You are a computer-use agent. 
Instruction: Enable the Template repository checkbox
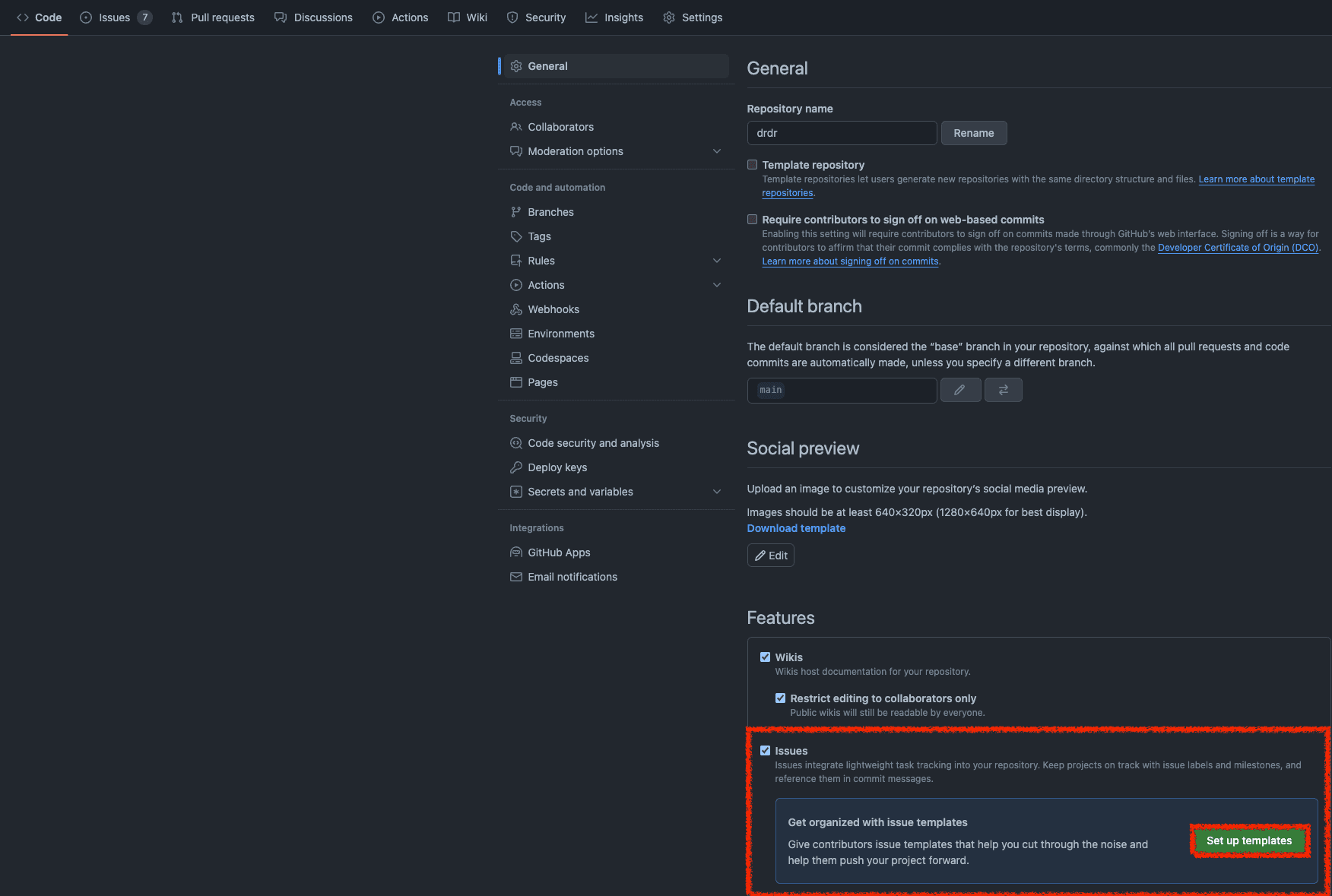tap(753, 165)
